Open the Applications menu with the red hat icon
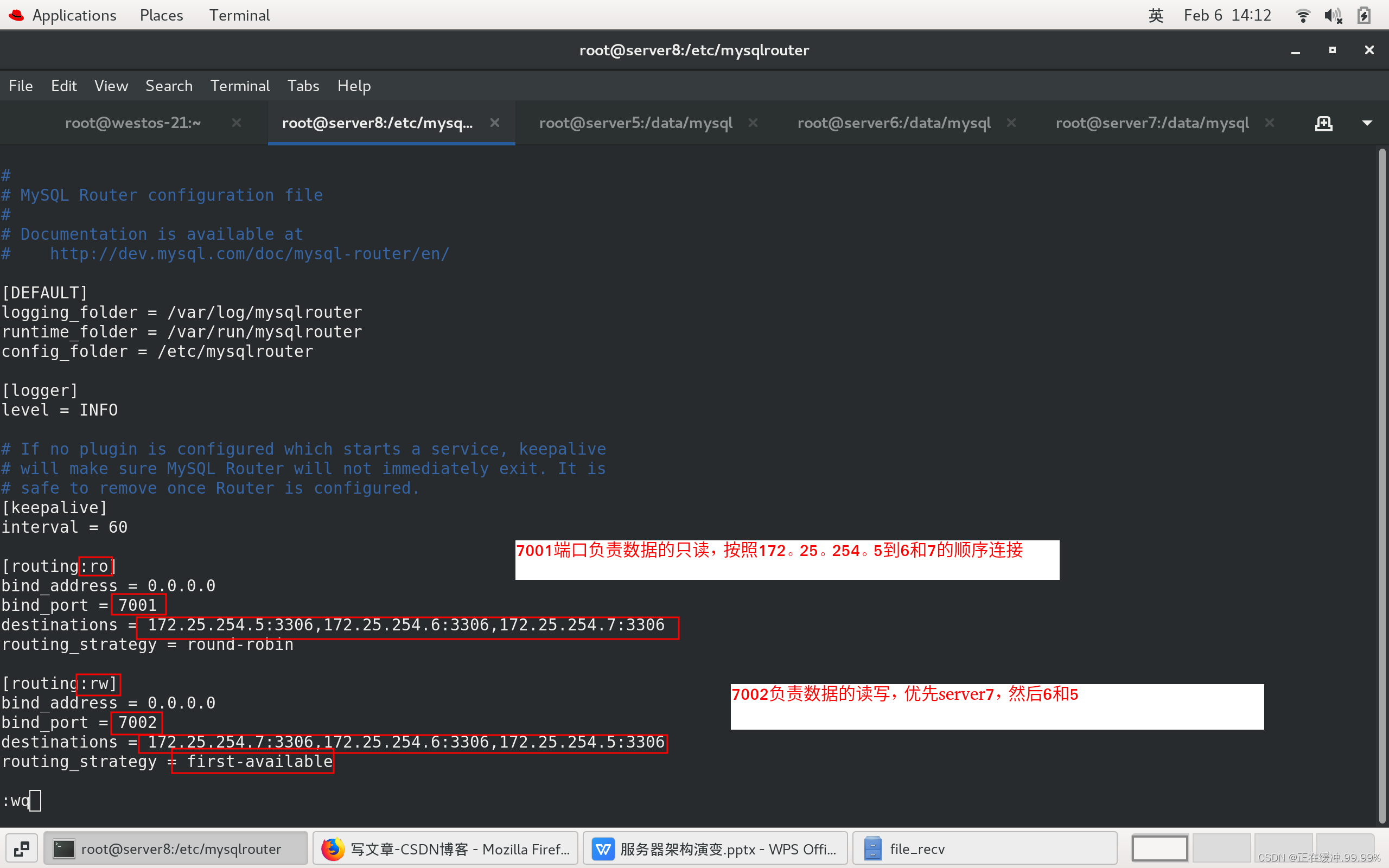The height and width of the screenshot is (868, 1389). click(63, 16)
